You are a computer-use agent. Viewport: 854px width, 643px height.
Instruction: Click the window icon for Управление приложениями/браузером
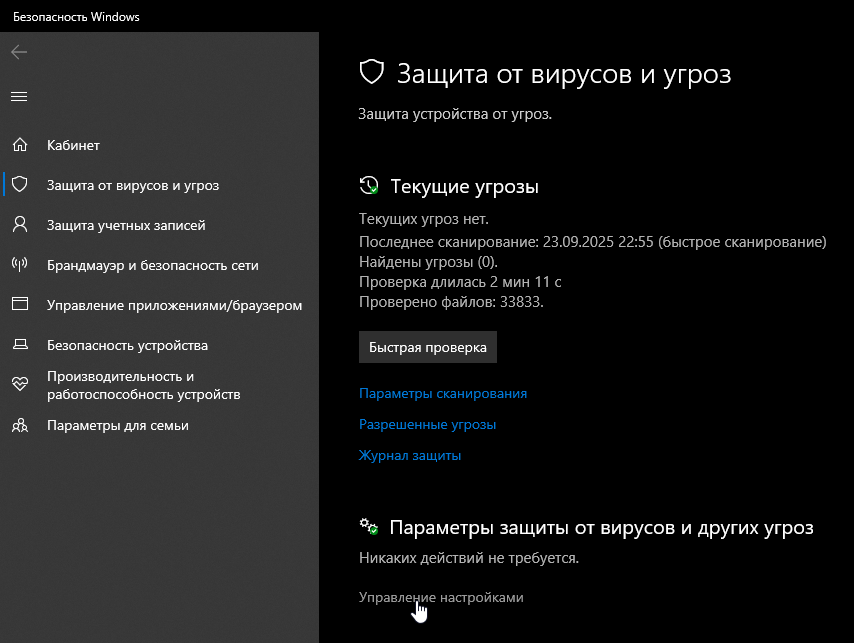tap(19, 305)
